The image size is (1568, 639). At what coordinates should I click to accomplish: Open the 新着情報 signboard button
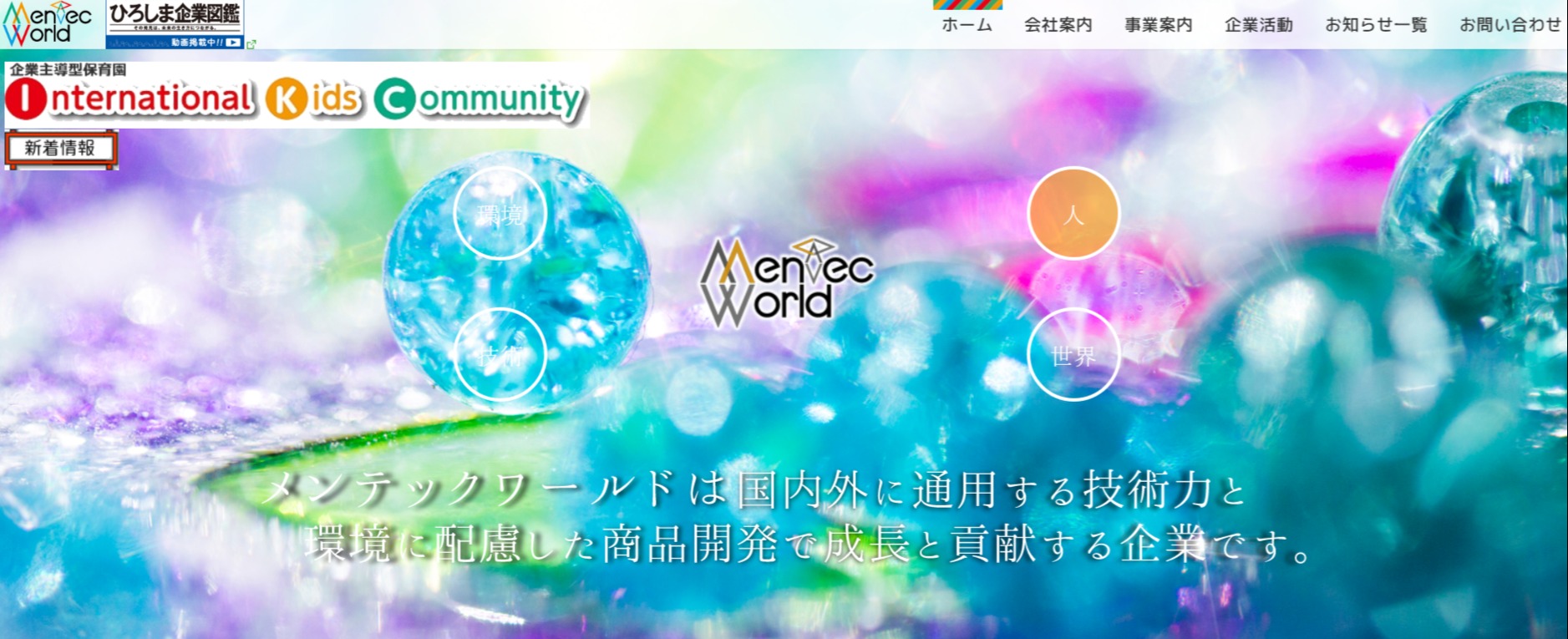(60, 149)
